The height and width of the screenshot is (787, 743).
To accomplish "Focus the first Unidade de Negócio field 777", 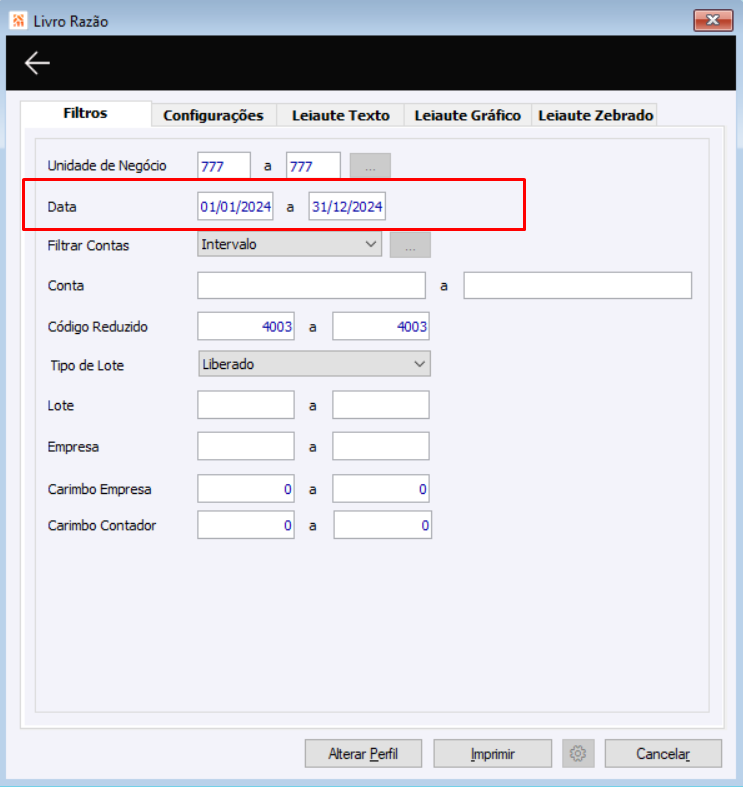I will pyautogui.click(x=224, y=165).
